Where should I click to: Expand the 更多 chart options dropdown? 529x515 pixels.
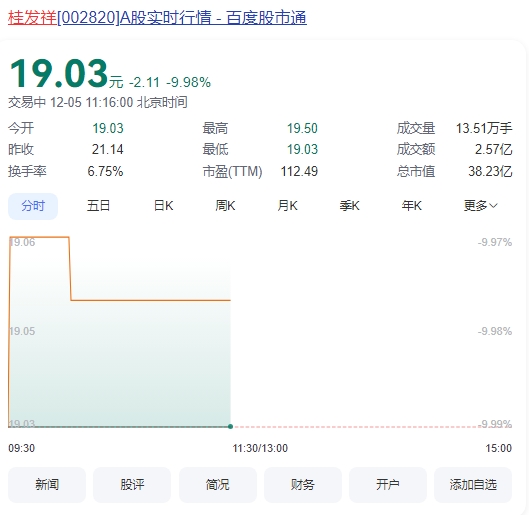tap(480, 206)
